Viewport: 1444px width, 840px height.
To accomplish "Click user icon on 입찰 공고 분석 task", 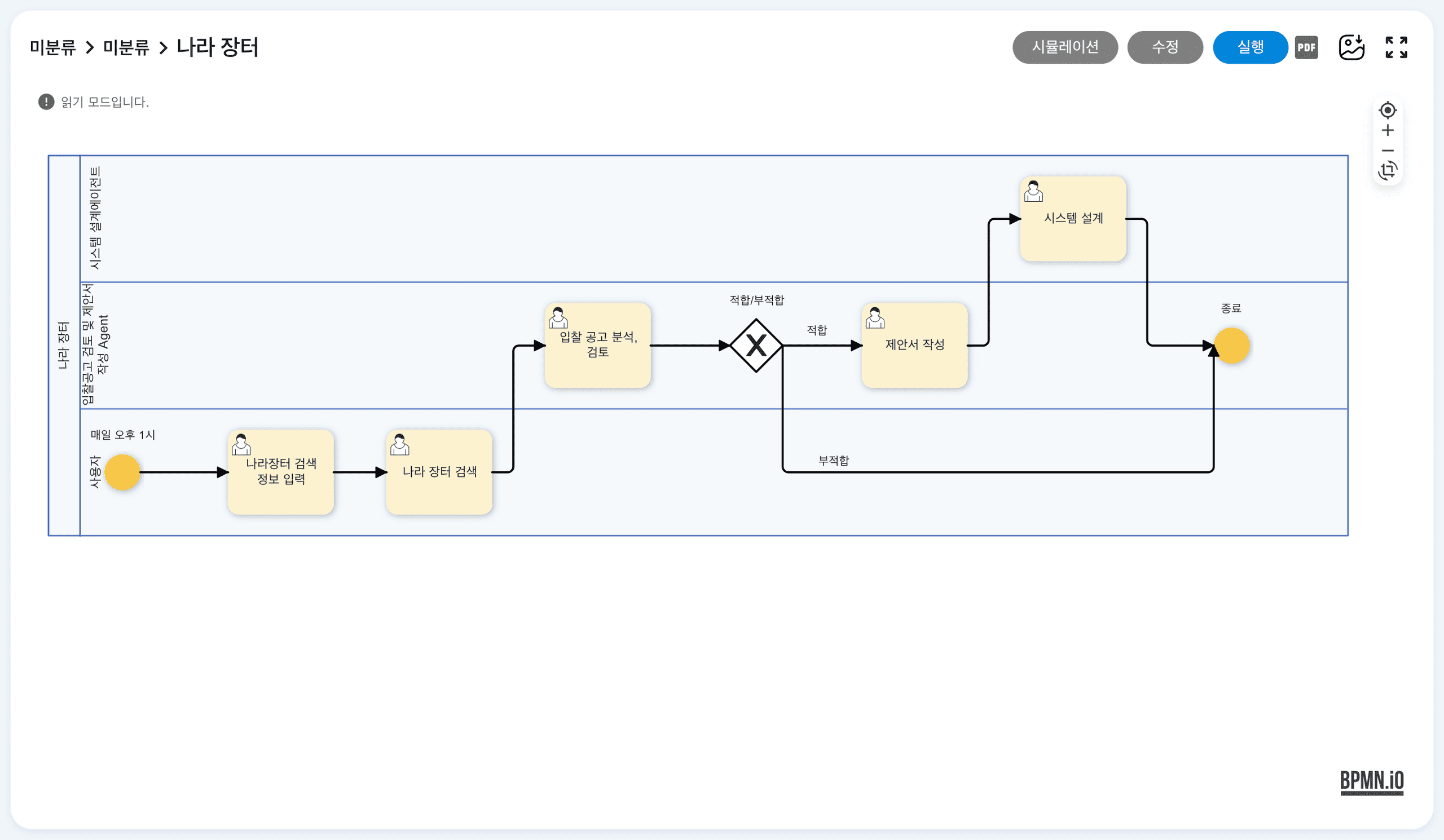I will pos(558,318).
